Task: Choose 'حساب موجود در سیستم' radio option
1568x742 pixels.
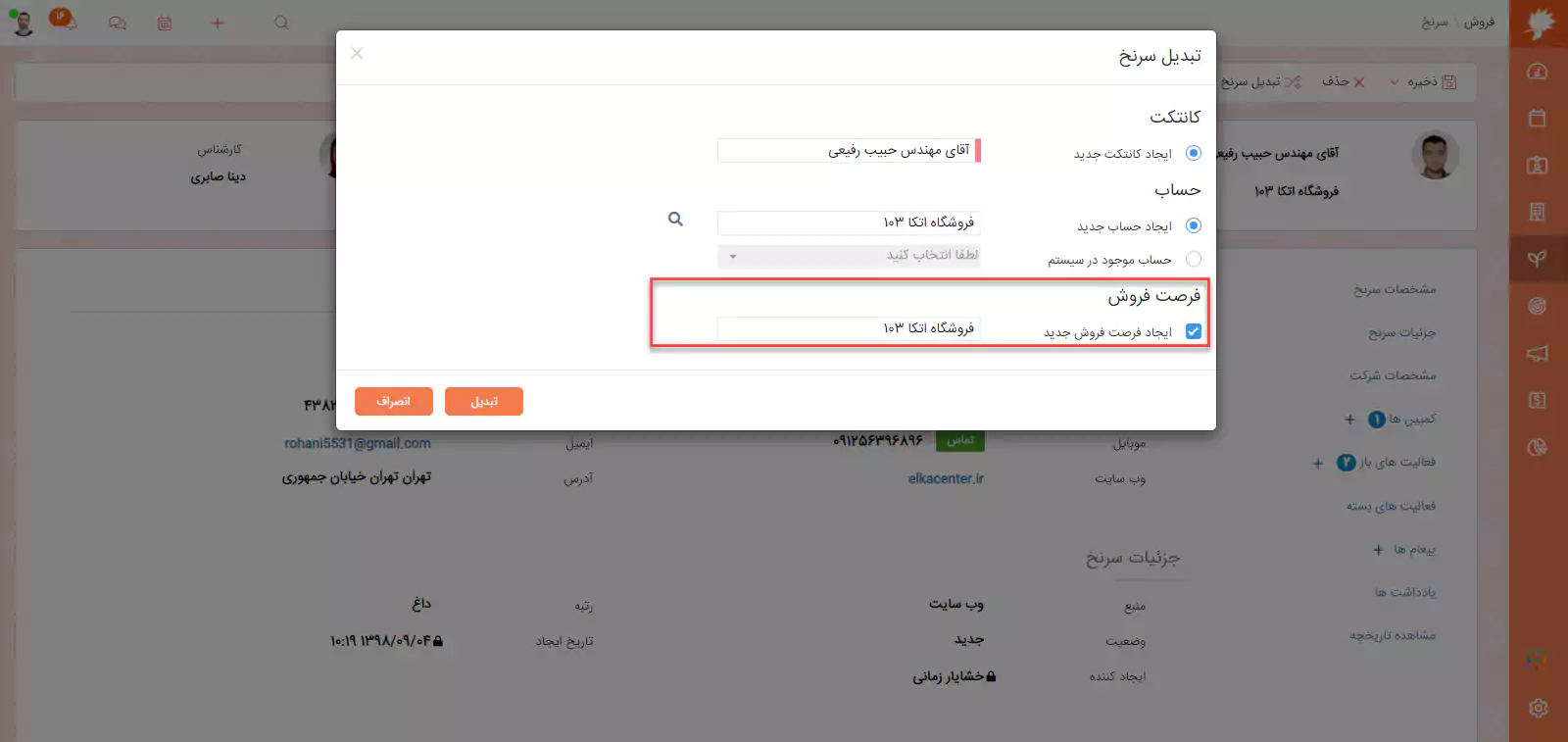Action: 1193,259
